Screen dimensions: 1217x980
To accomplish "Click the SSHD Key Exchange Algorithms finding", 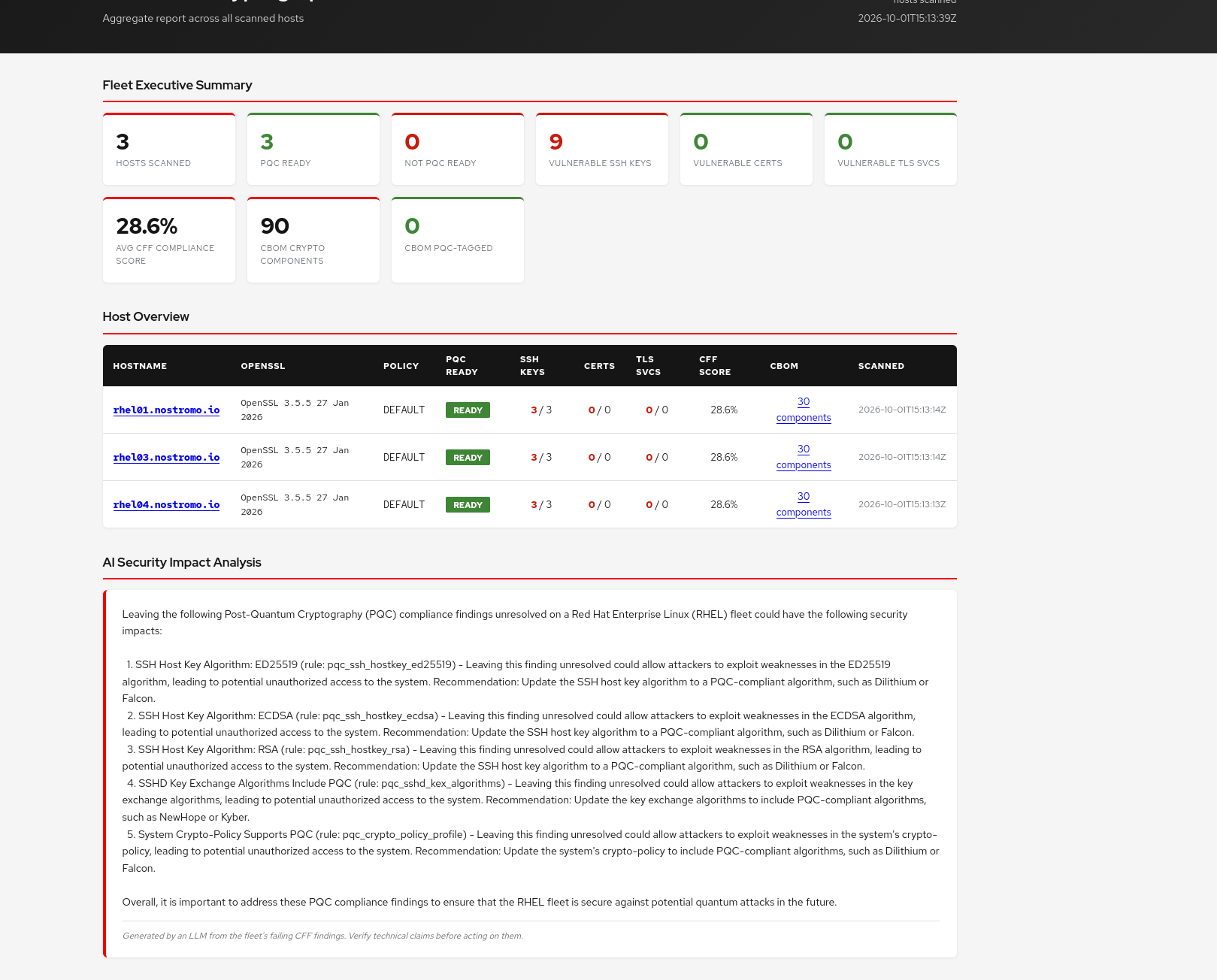I will coord(525,800).
